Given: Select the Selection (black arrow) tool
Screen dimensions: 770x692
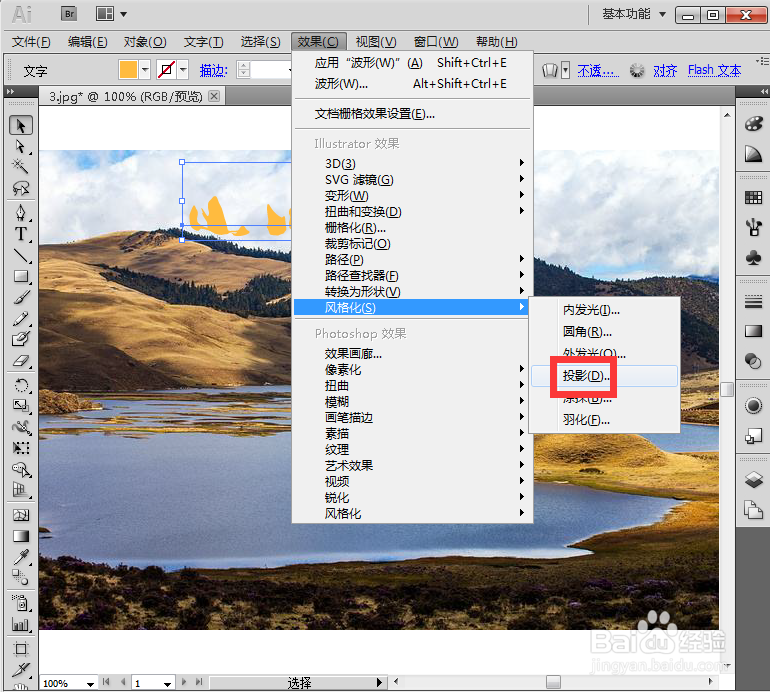Looking at the screenshot, I should (x=21, y=125).
